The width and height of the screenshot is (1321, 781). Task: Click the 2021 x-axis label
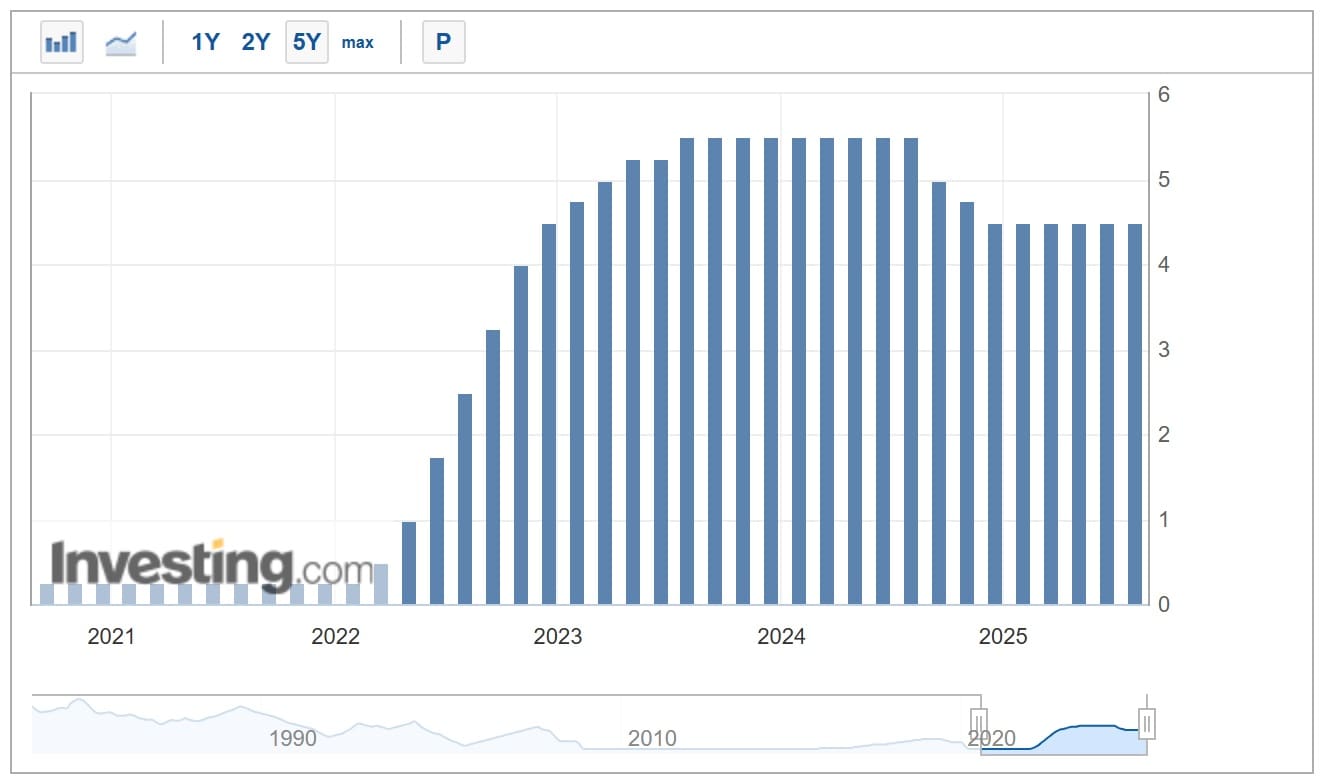click(x=111, y=637)
